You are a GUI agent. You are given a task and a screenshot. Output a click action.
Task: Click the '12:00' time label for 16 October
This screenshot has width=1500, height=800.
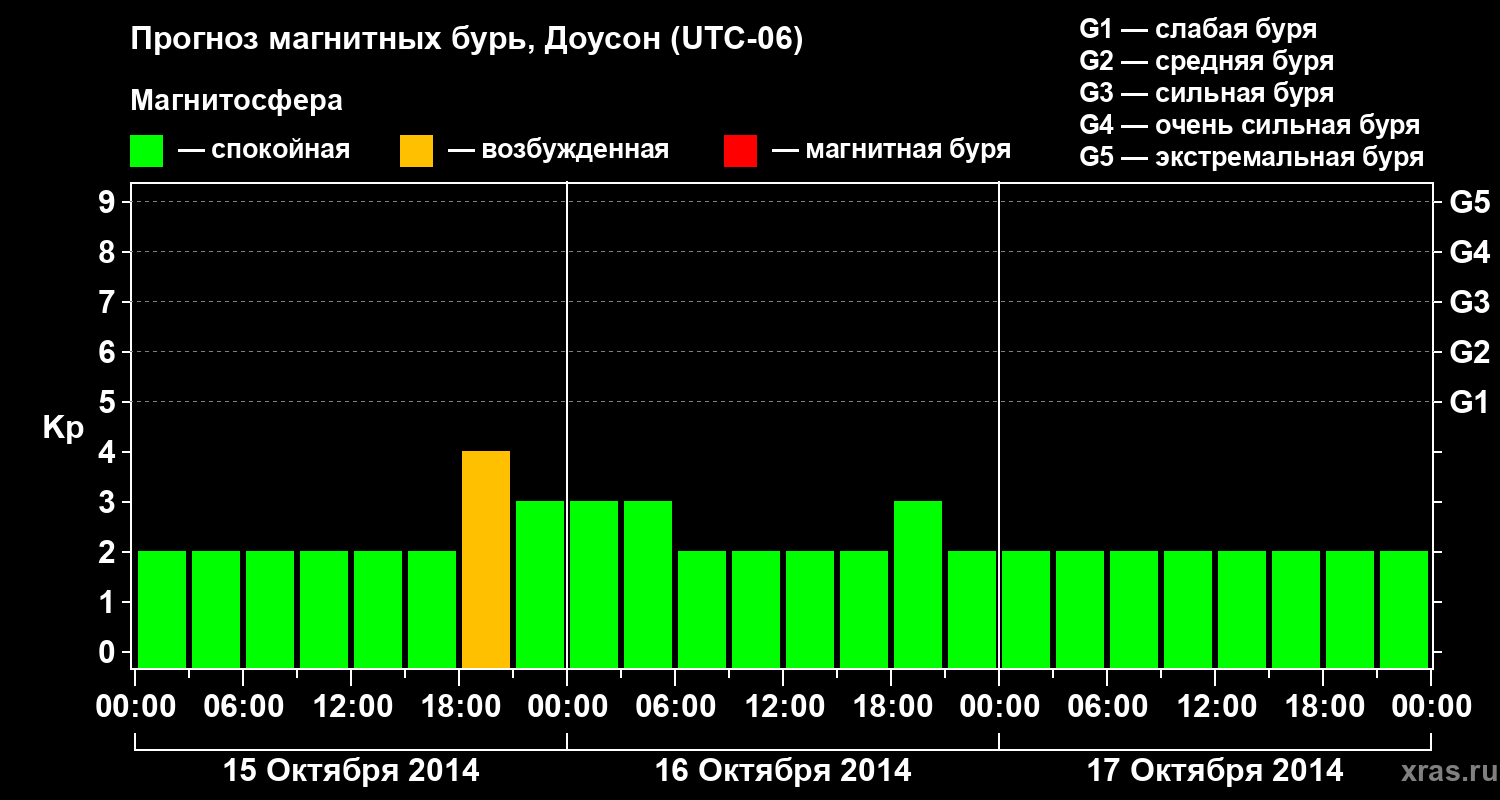click(x=783, y=707)
